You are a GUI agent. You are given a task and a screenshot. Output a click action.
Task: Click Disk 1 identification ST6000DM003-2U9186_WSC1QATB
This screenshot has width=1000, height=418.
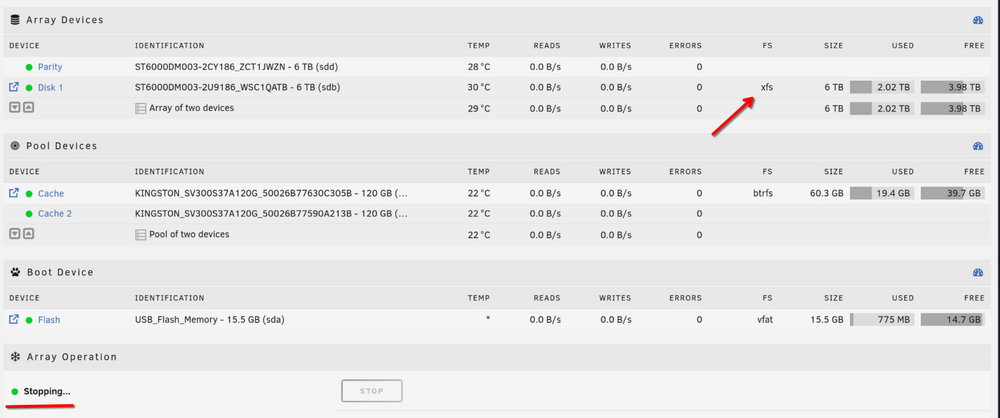[x=210, y=87]
